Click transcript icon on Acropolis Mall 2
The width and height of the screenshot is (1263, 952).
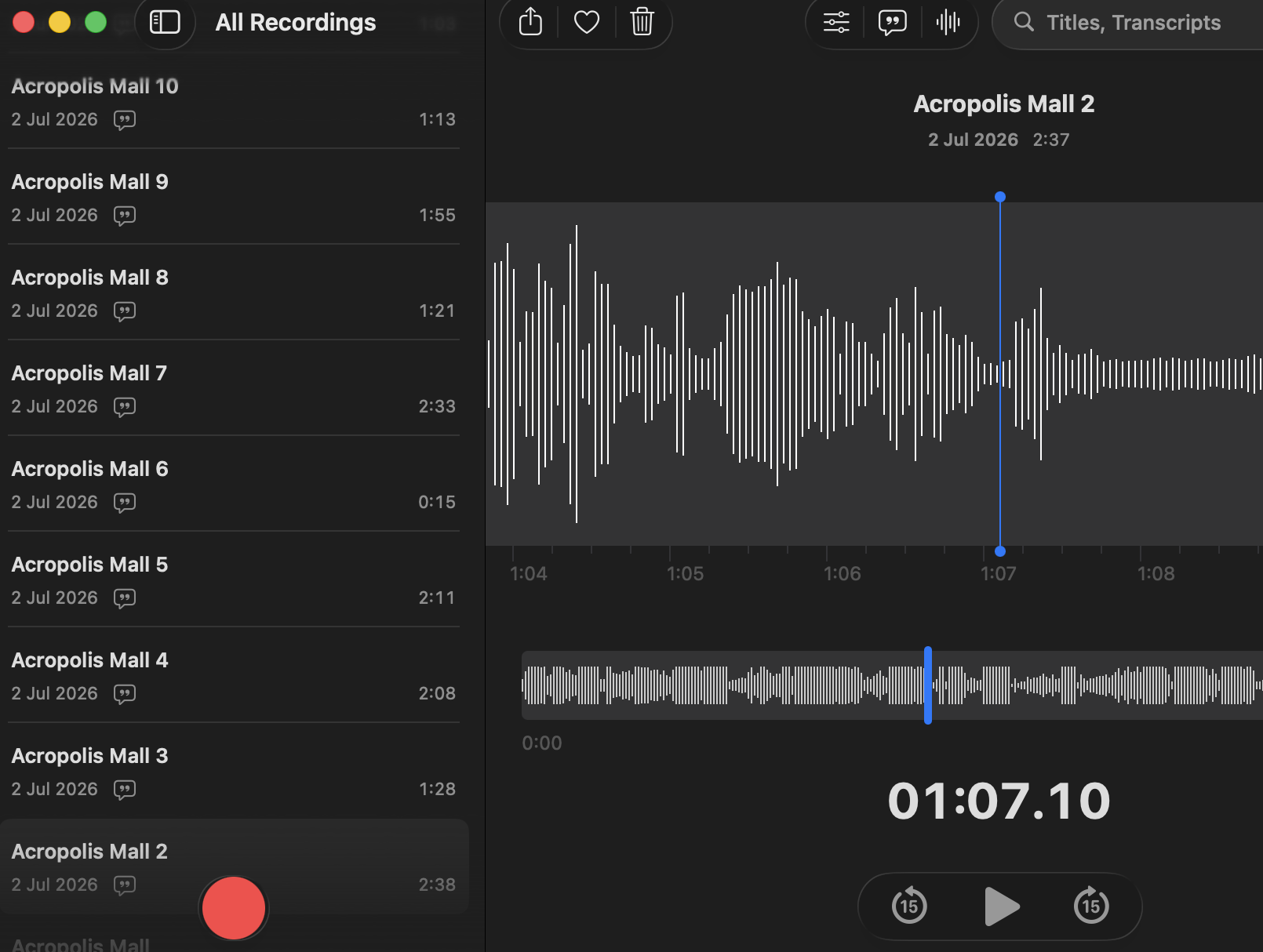(x=125, y=885)
